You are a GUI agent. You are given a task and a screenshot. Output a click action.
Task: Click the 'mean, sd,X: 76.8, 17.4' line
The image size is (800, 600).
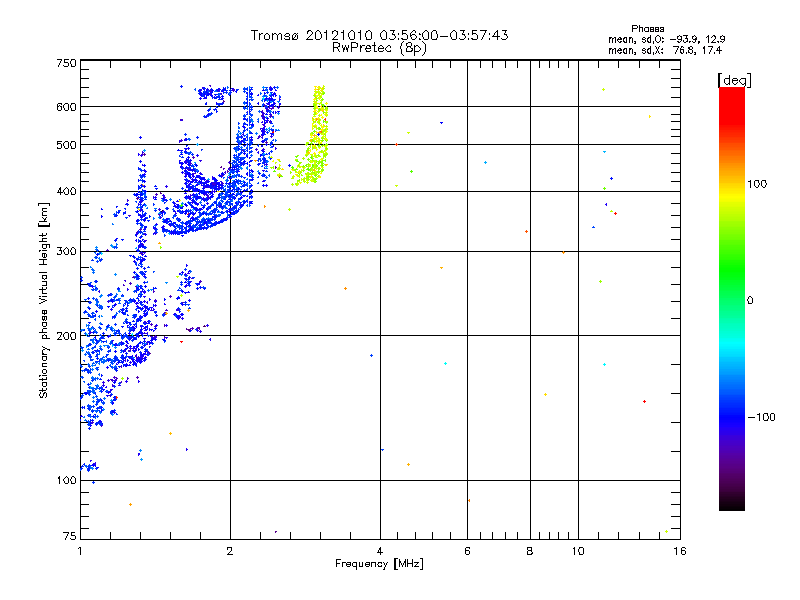click(x=665, y=50)
